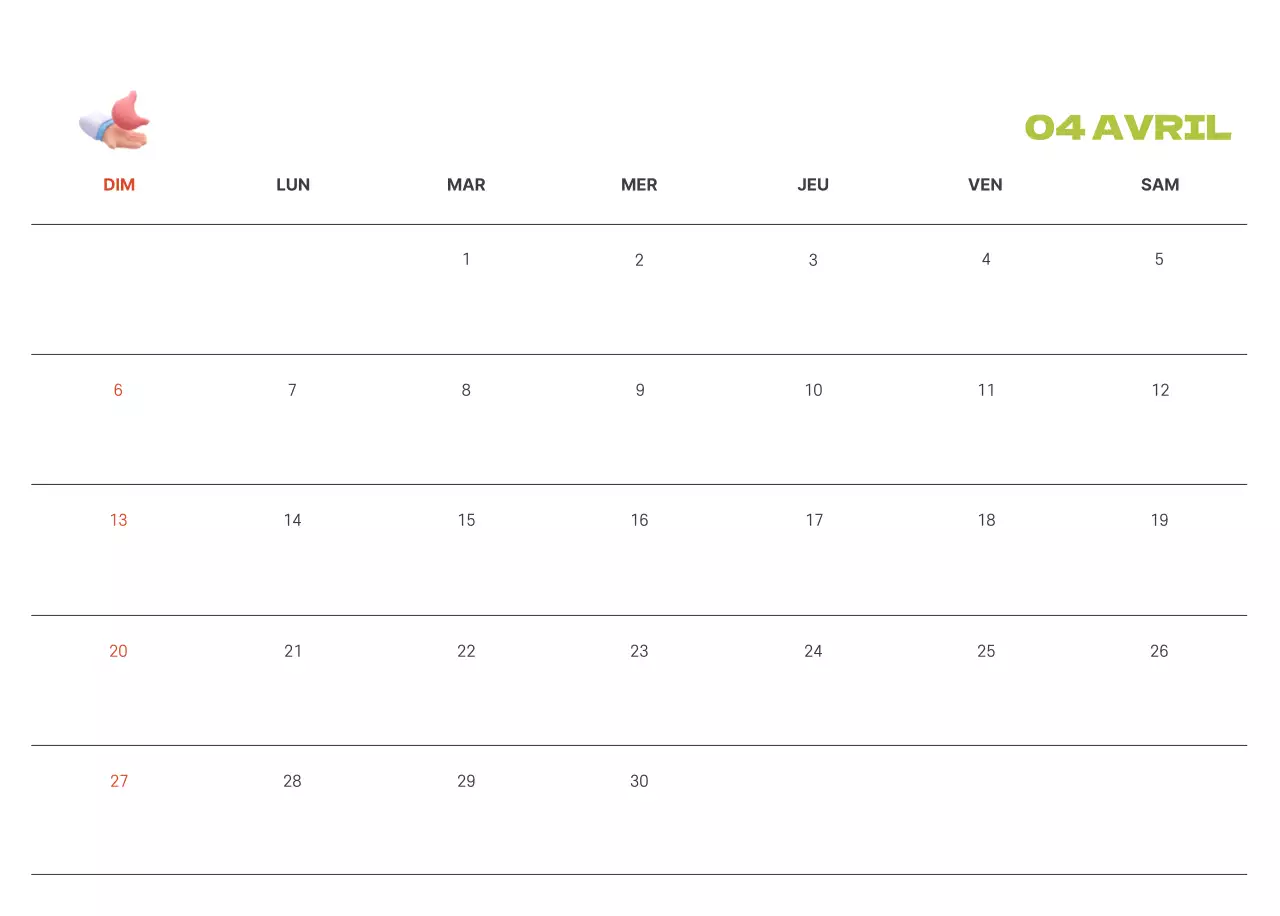1280x916 pixels.
Task: Click date 5 in Saturday column
Action: pyautogui.click(x=1159, y=260)
